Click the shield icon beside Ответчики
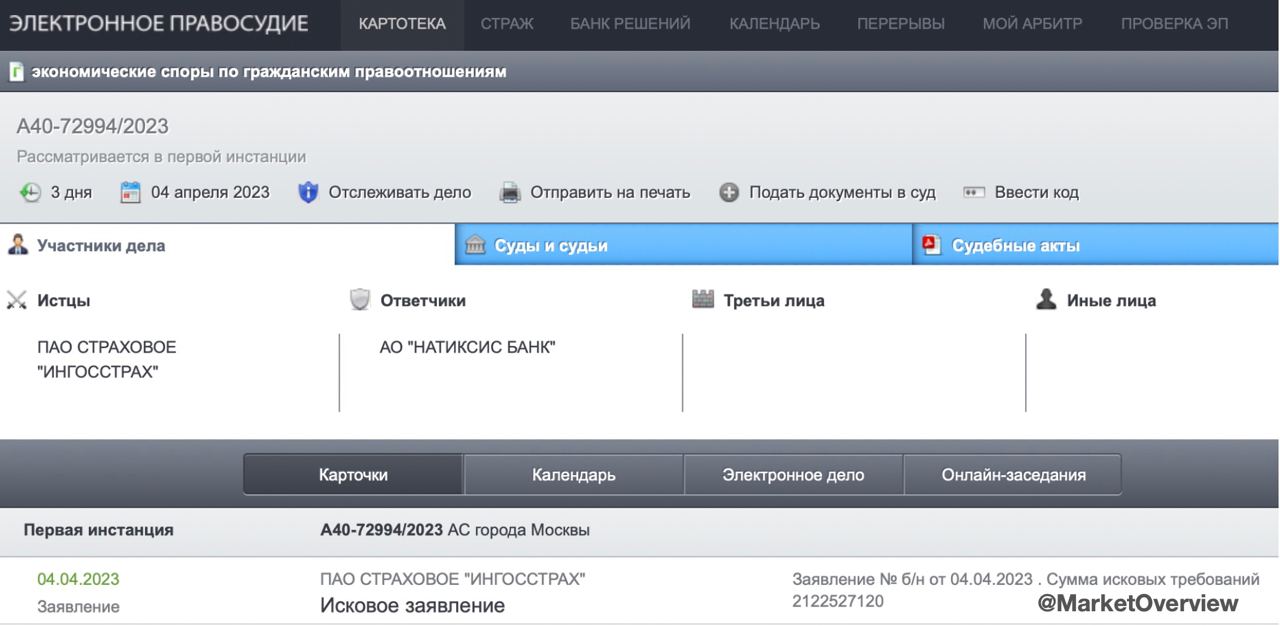Viewport: 1280px width, 626px height. [360, 300]
